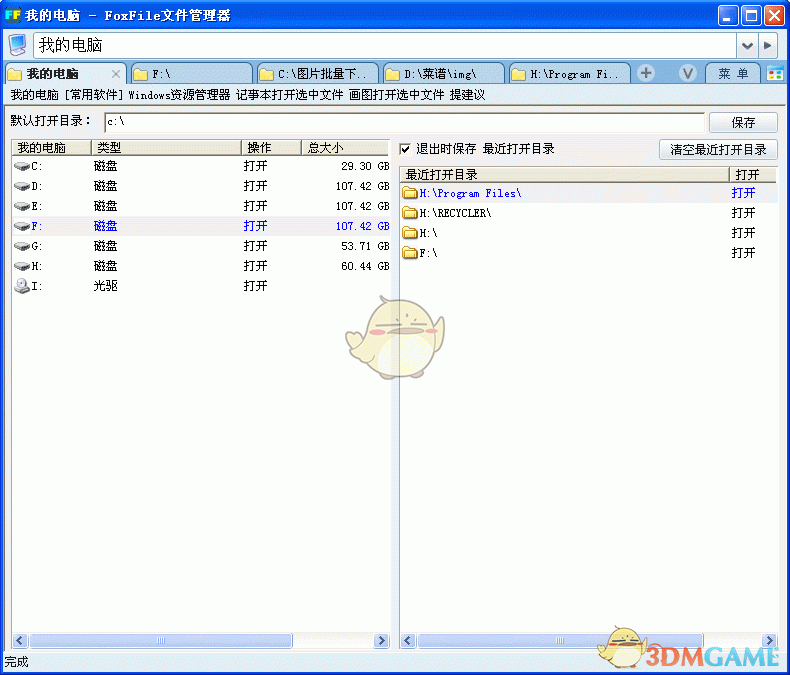Click the 清空最近打开目录 button
Screen dimensions: 790x675
tap(718, 150)
